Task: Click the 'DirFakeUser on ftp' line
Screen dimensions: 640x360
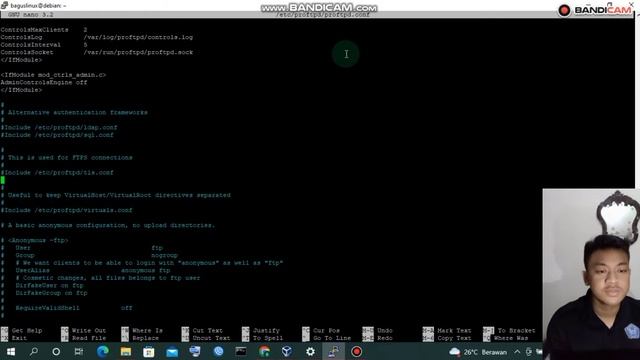Action: 42,285
